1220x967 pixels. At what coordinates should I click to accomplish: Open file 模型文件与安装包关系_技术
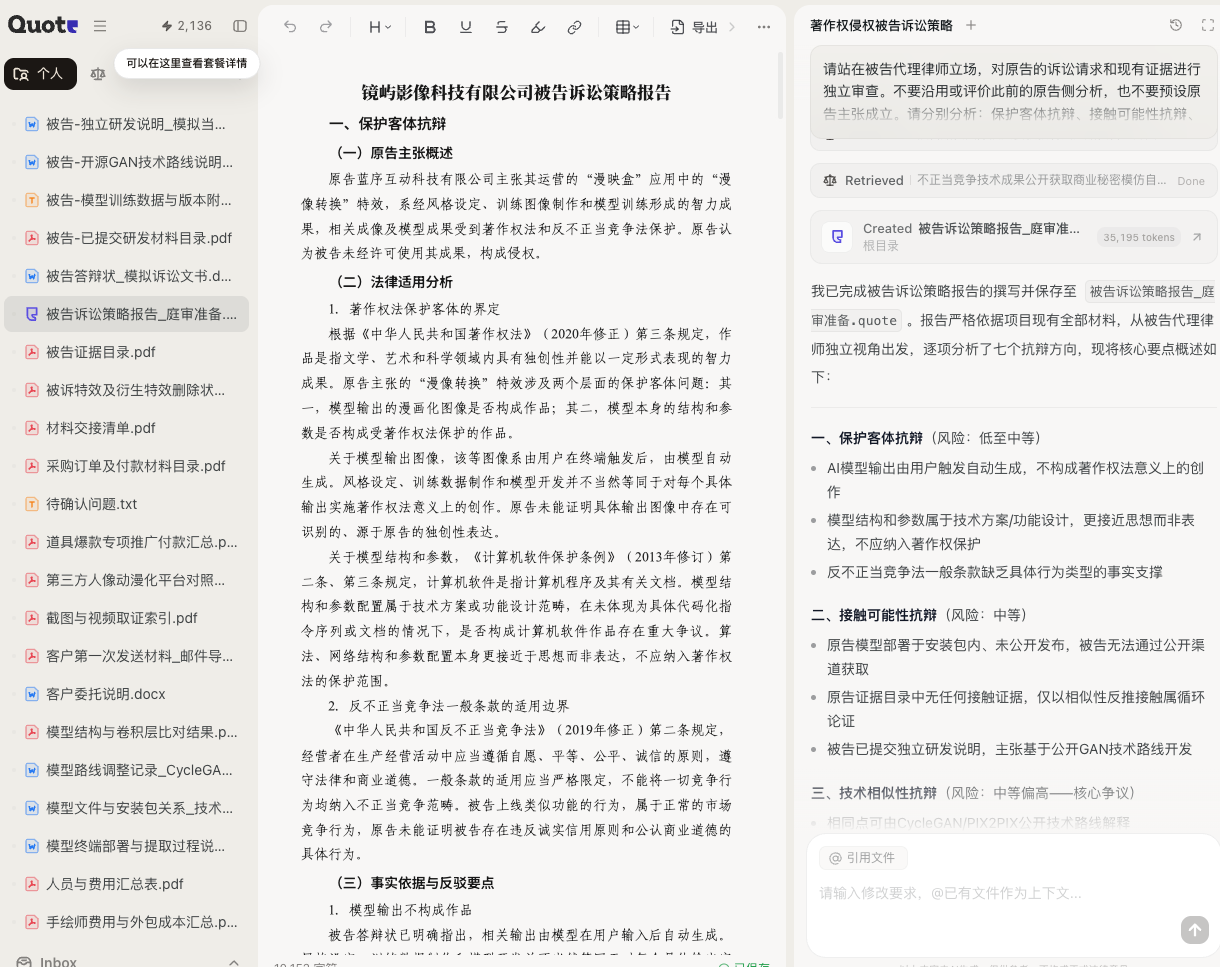pos(126,808)
